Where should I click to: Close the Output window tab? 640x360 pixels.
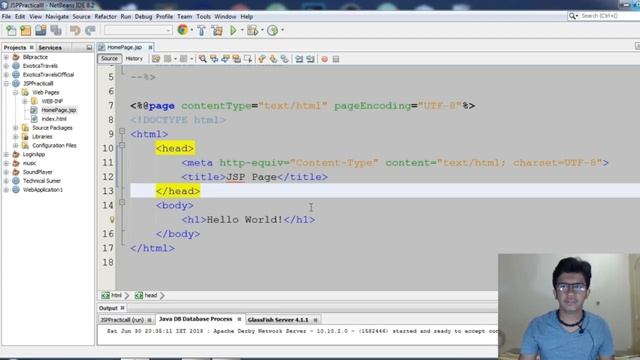pyautogui.click(x=122, y=308)
